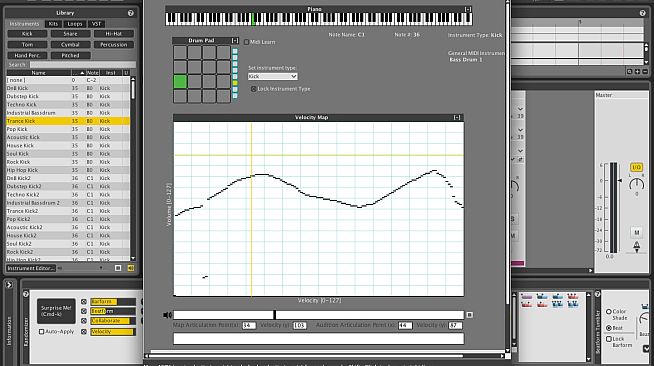Sort the Library by the Name column header
This screenshot has height=366, width=654.
click(38, 73)
